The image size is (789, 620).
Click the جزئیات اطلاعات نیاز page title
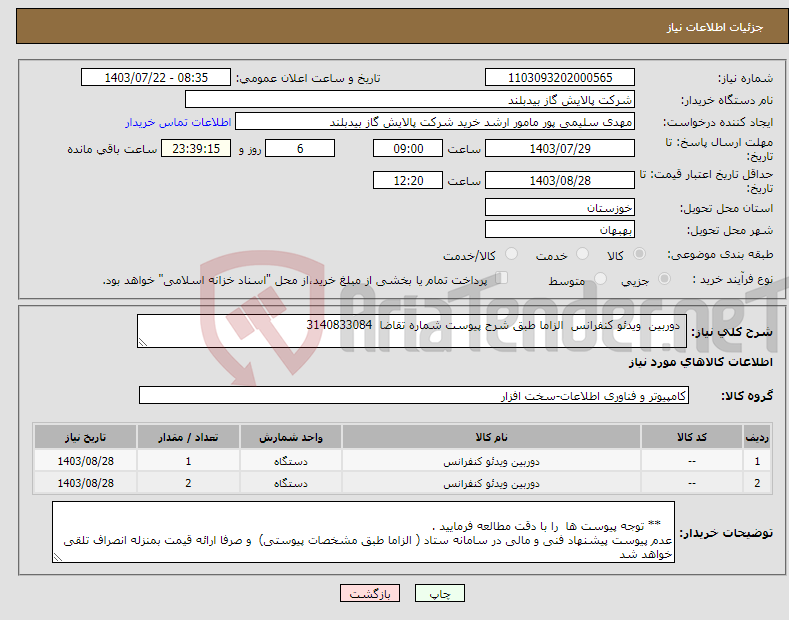[715, 27]
